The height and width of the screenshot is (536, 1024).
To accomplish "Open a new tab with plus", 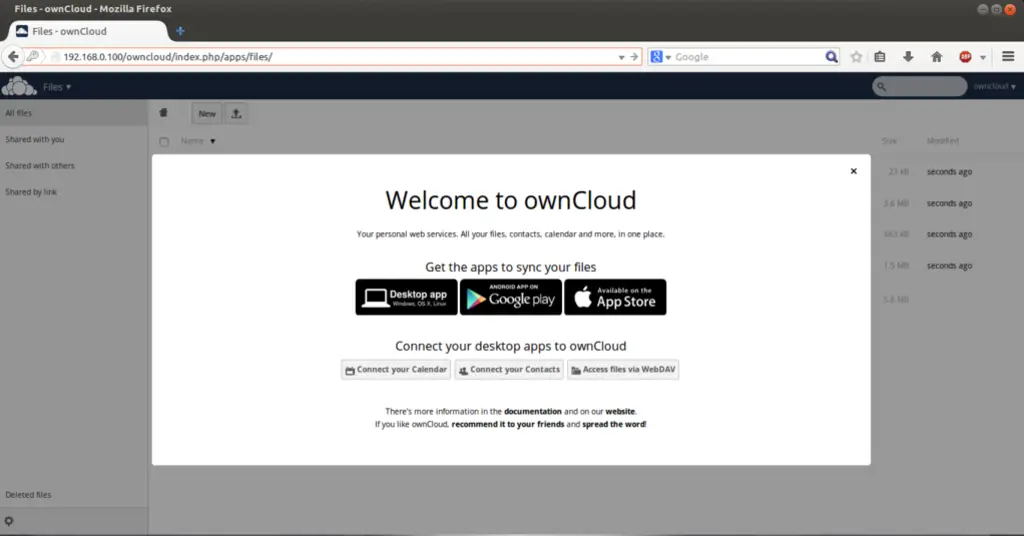I will 180,31.
